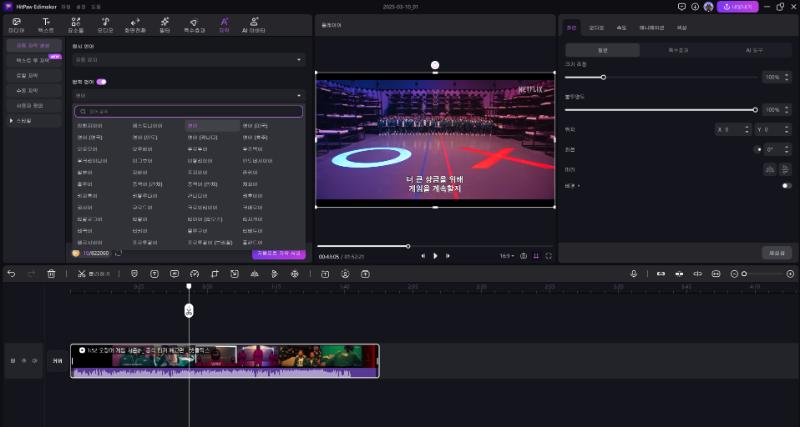Enter fullscreen preview mode
Viewport: 800px width, 427px height.
[549, 255]
